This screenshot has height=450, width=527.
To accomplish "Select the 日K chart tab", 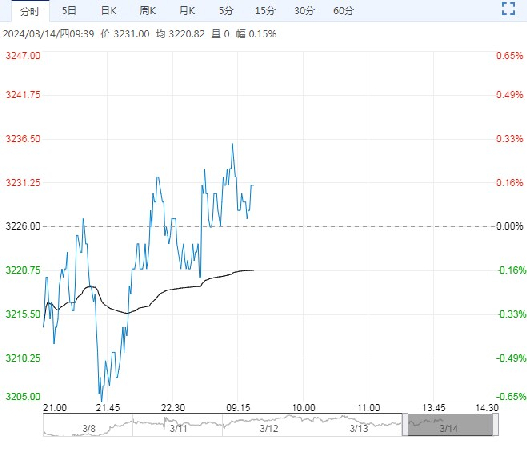I will (108, 11).
